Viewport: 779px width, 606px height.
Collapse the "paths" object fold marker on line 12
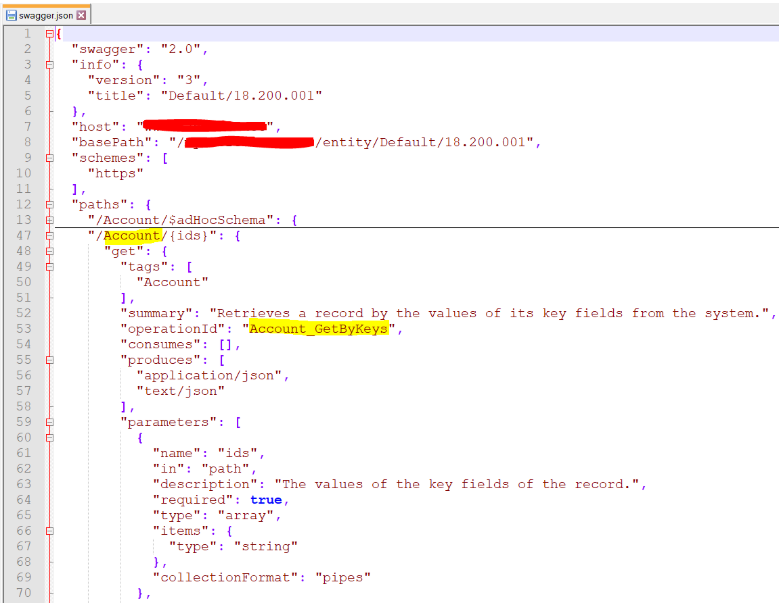point(50,205)
